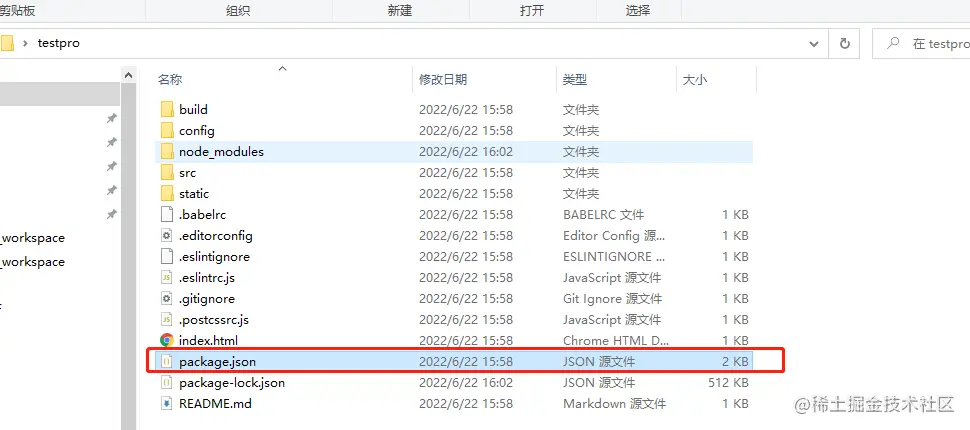Select the package-lock.json file icon
This screenshot has height=430, width=970.
click(x=166, y=383)
